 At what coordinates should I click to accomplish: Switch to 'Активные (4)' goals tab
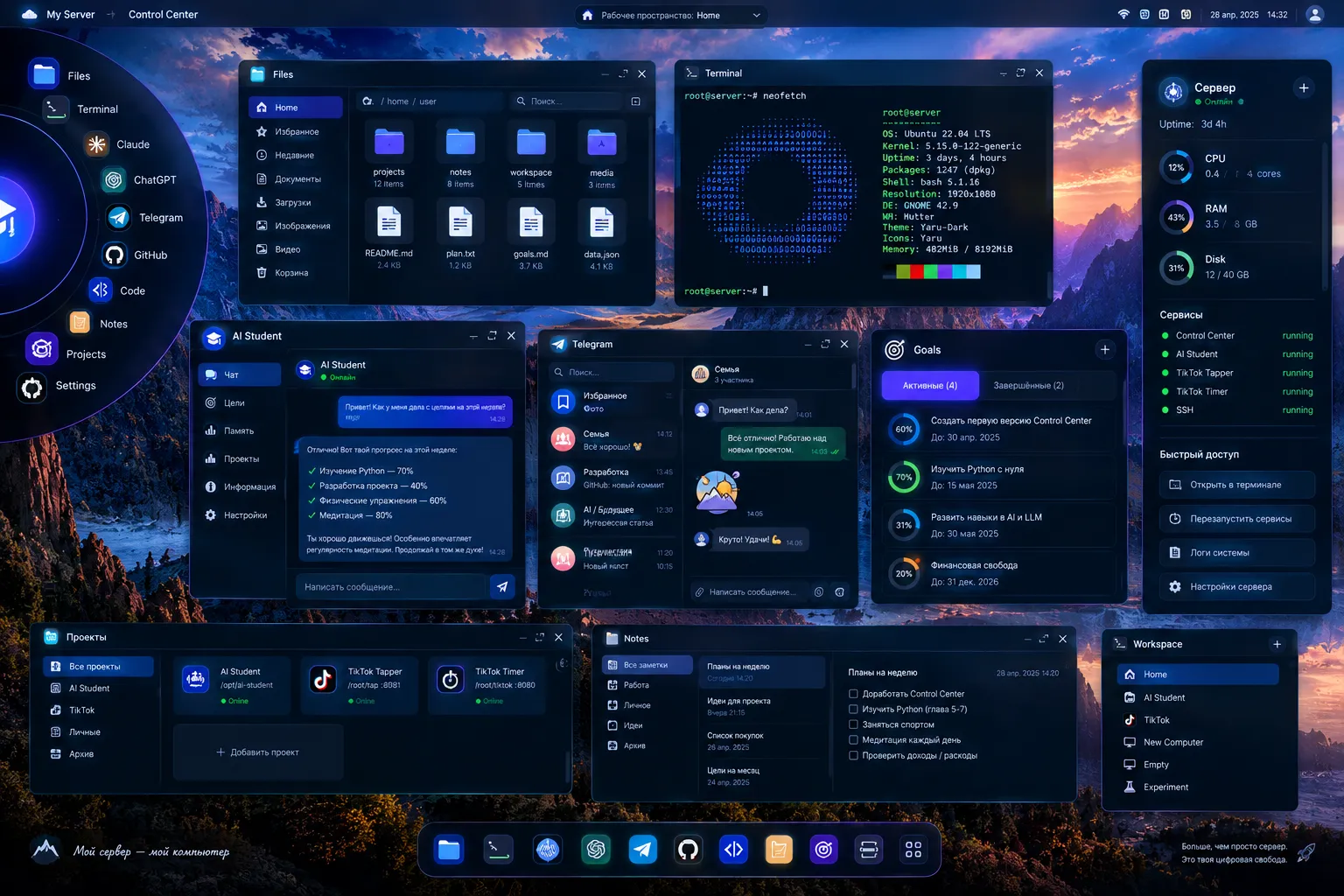(x=929, y=385)
